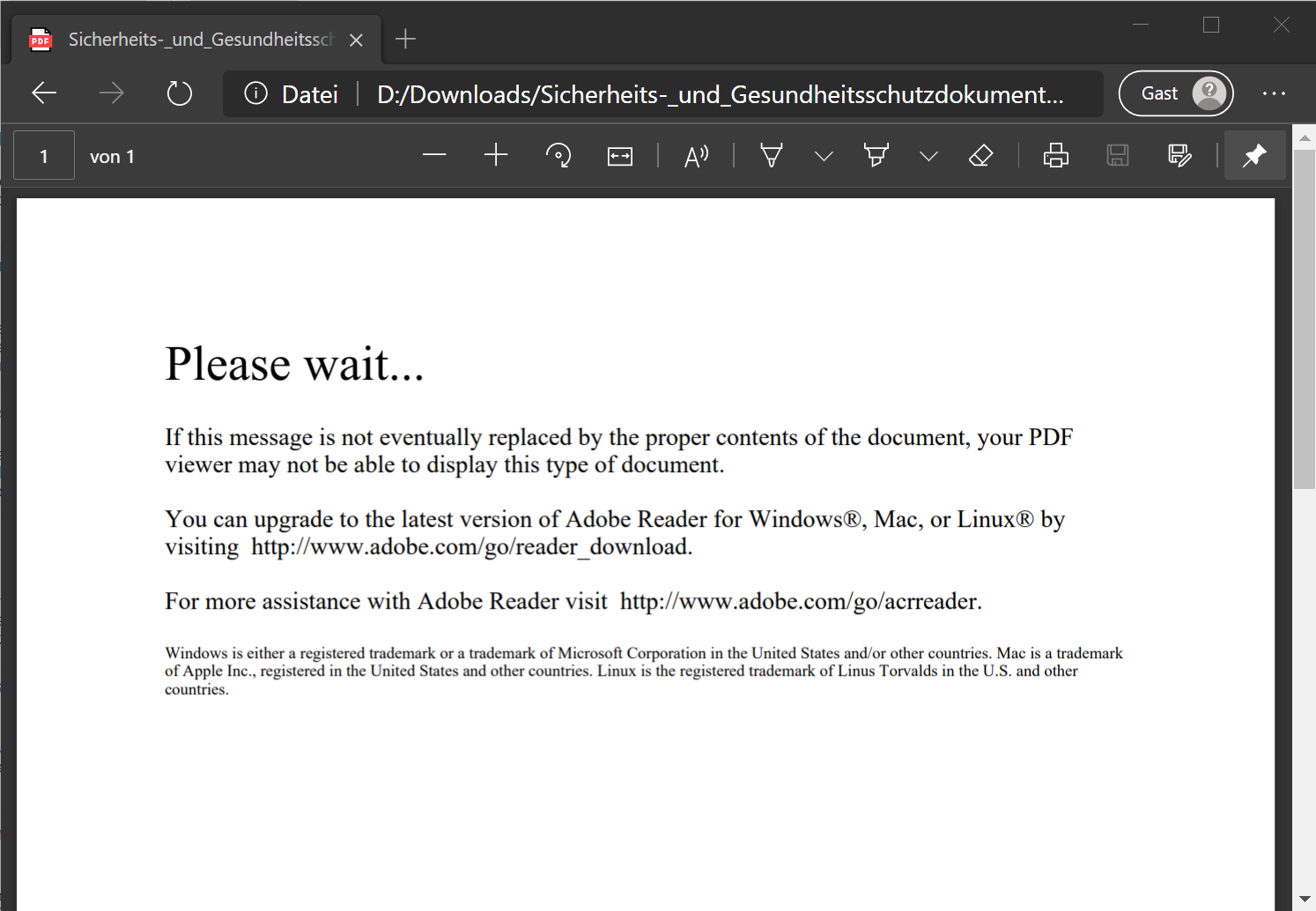The height and width of the screenshot is (911, 1316).
Task: Start Read aloud for the PDF
Action: pos(696,156)
